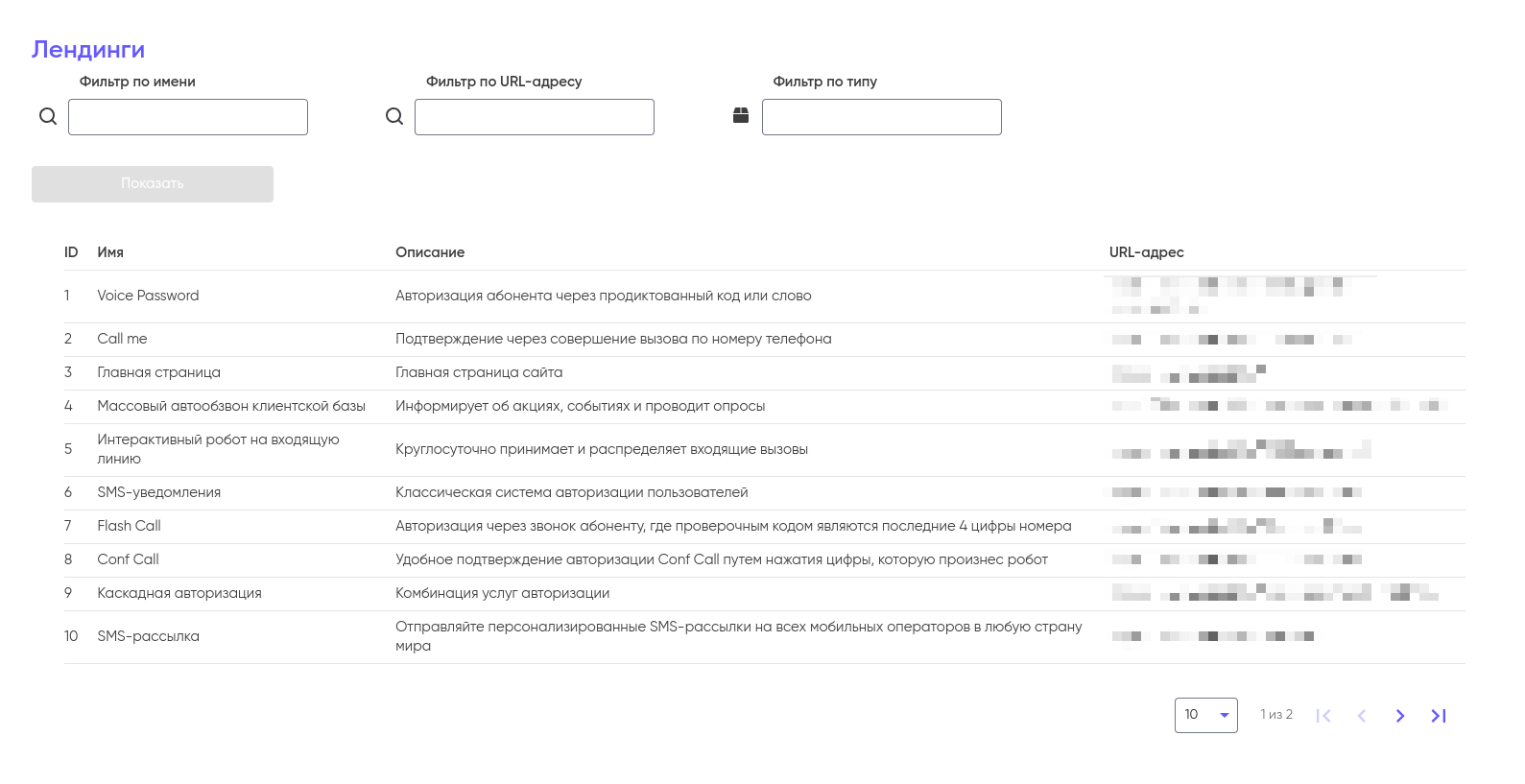Viewport: 1525px width, 784px height.
Task: Click the 'Flash Call' row name
Action: coord(129,526)
